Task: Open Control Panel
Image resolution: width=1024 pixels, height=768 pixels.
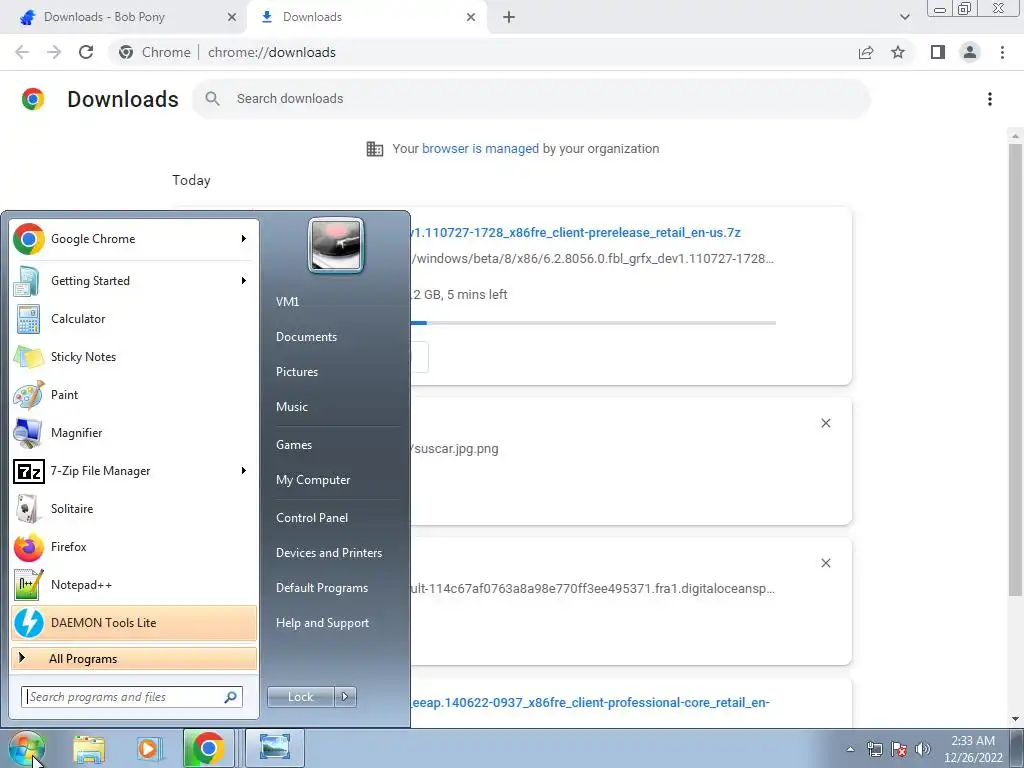Action: 312,518
